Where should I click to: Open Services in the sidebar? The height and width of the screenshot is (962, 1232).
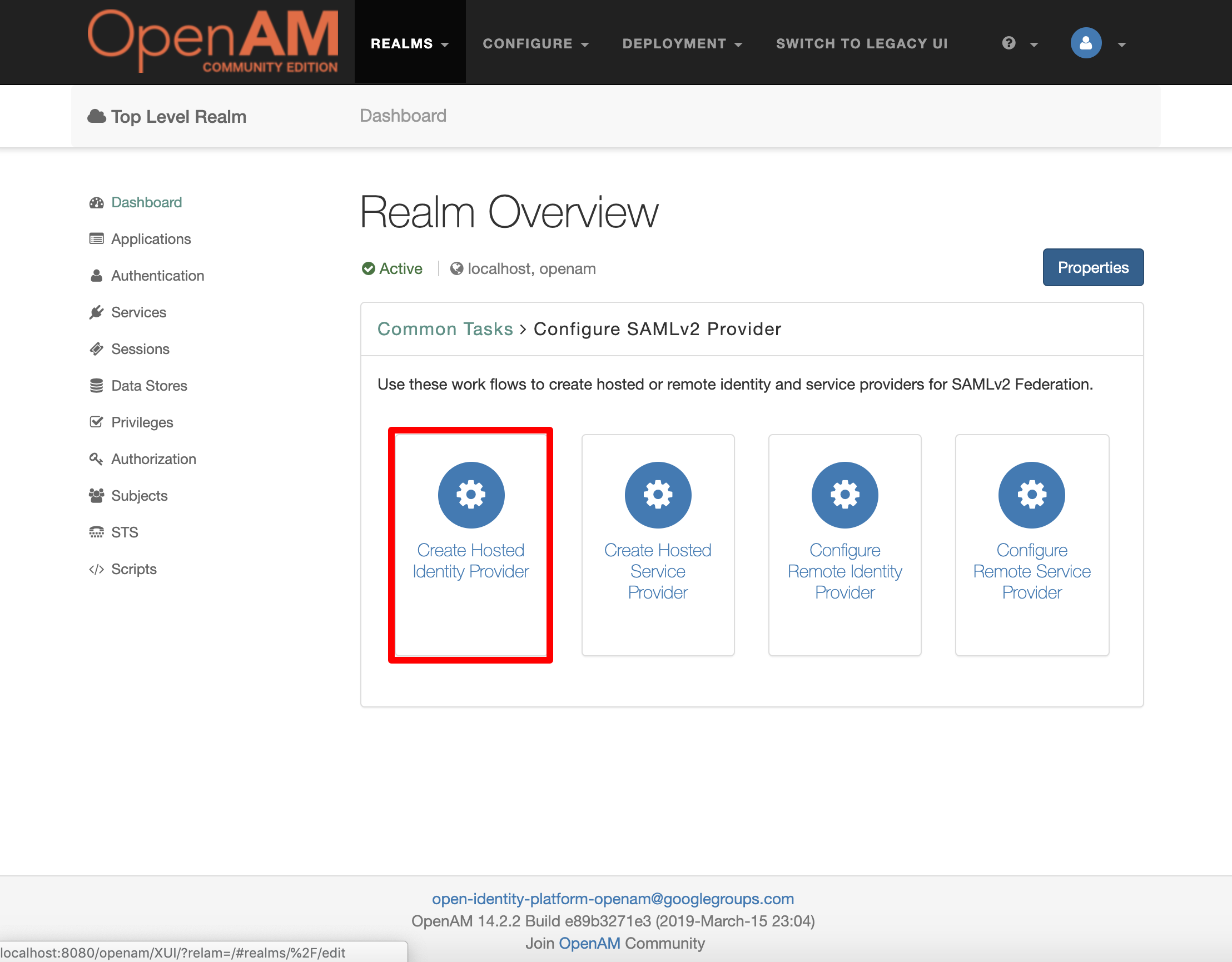[x=138, y=312]
